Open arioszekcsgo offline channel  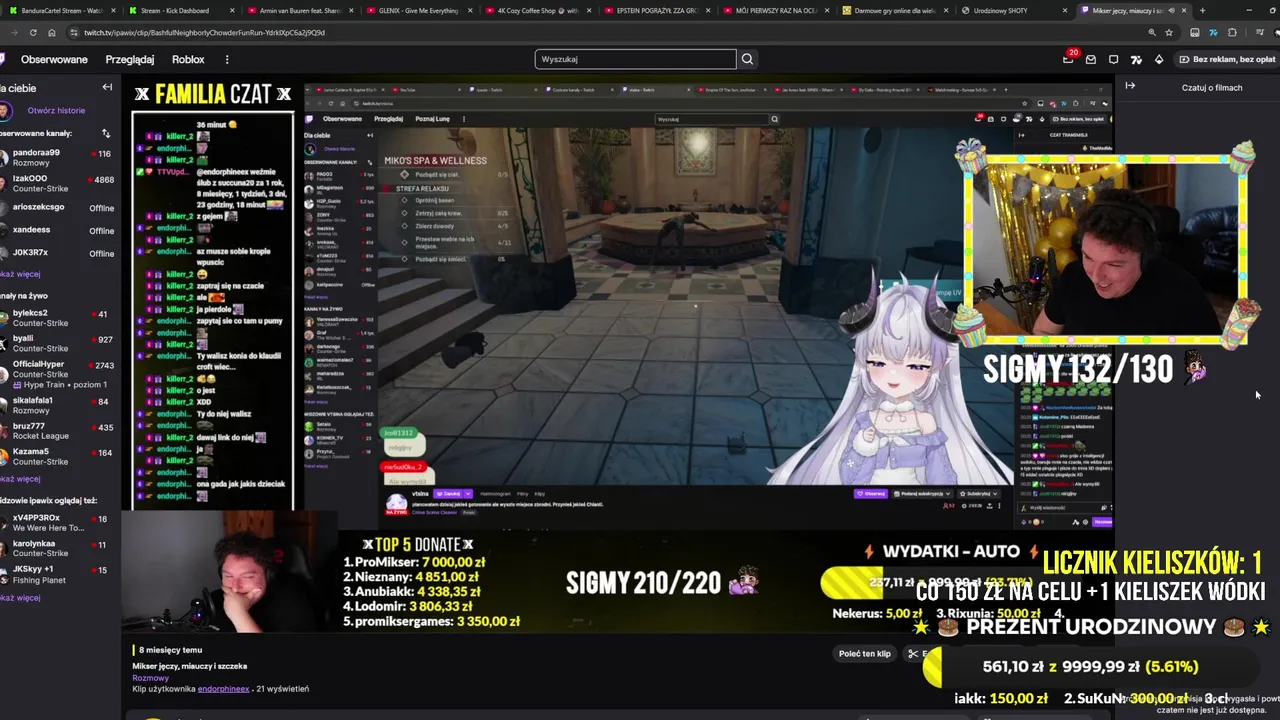[x=60, y=208]
